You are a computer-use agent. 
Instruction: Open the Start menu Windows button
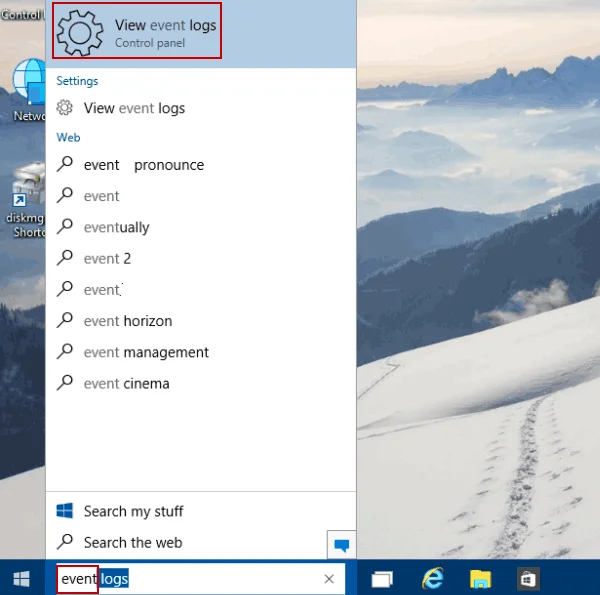tap(21, 579)
